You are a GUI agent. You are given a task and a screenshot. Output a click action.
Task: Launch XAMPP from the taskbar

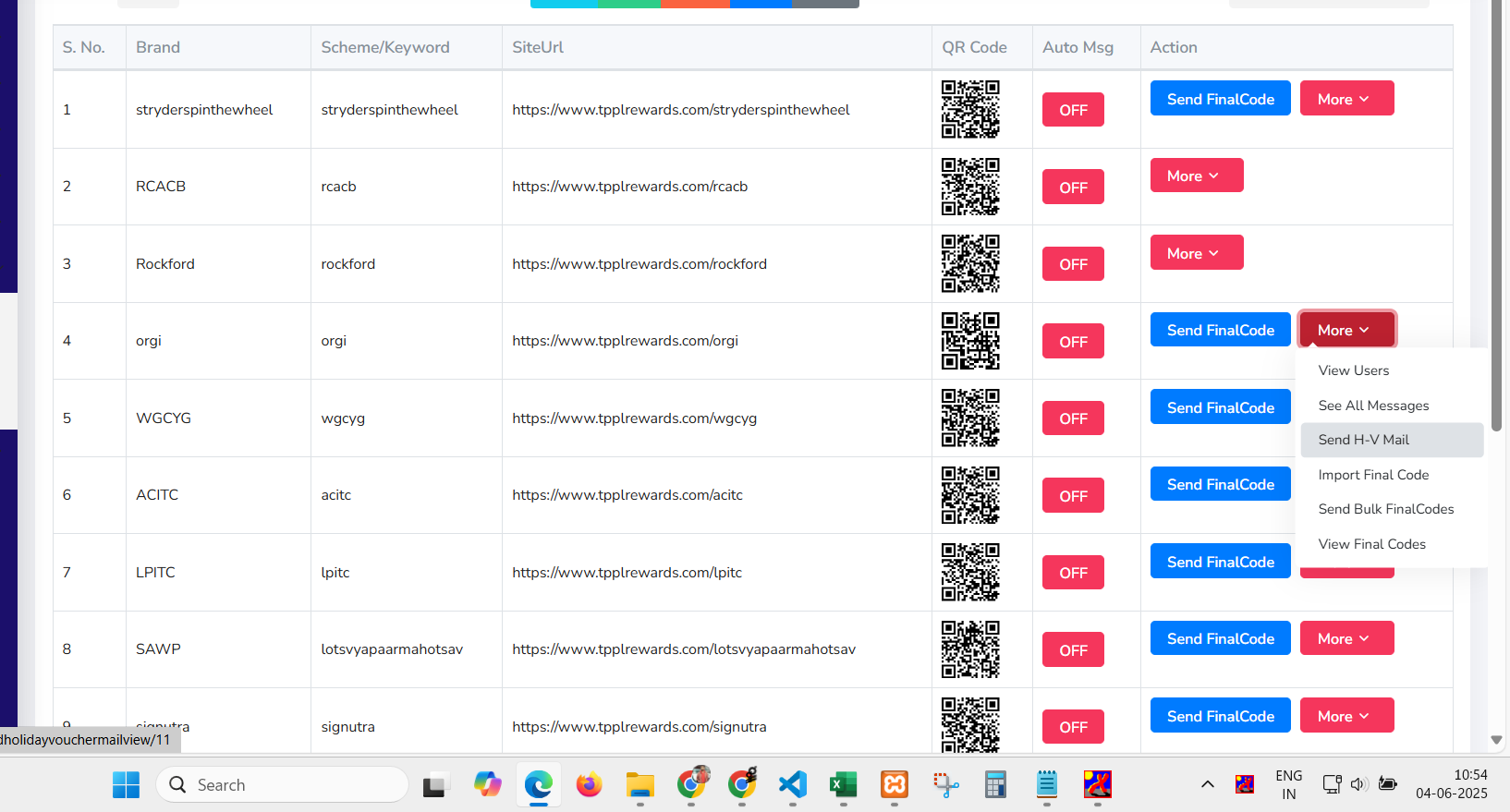tap(895, 785)
